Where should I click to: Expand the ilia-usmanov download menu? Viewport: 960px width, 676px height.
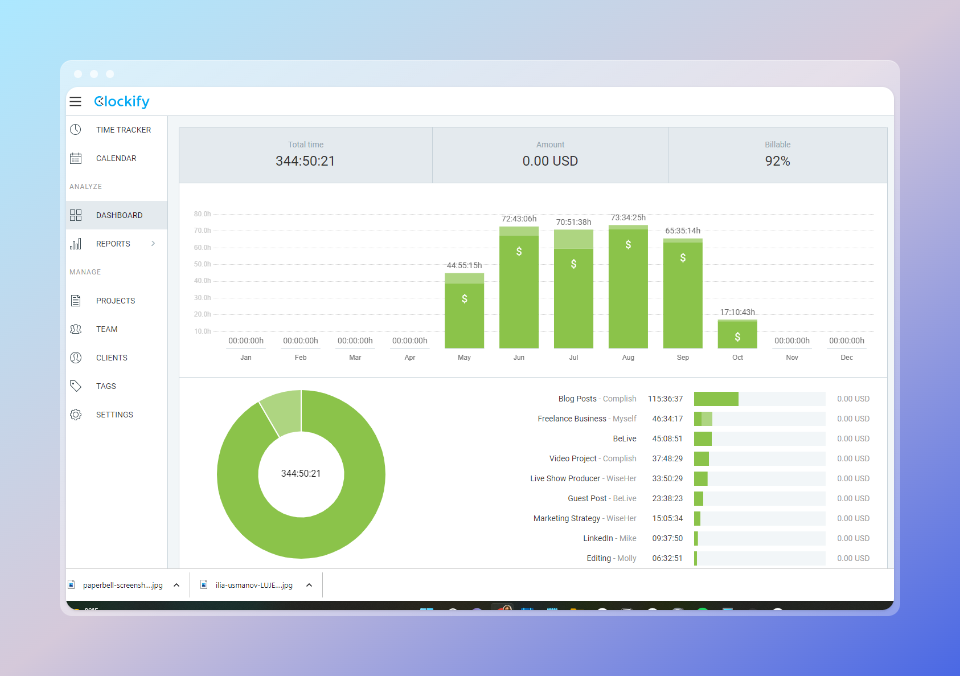309,584
